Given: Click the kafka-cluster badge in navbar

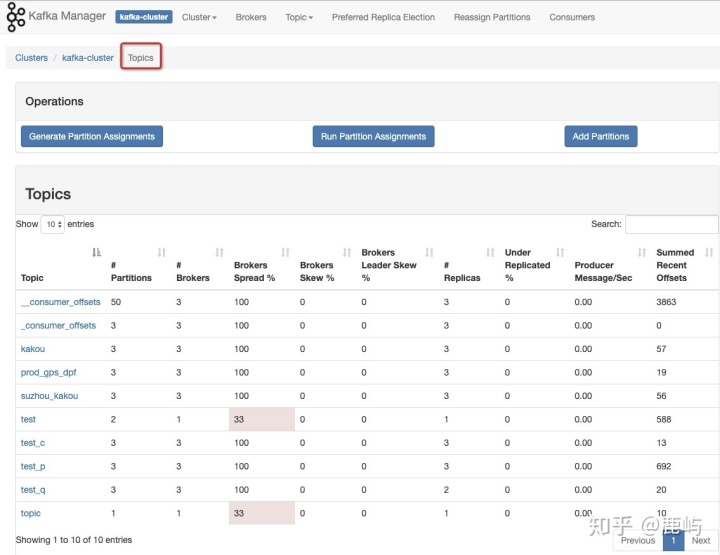Looking at the screenshot, I should click(x=144, y=17).
